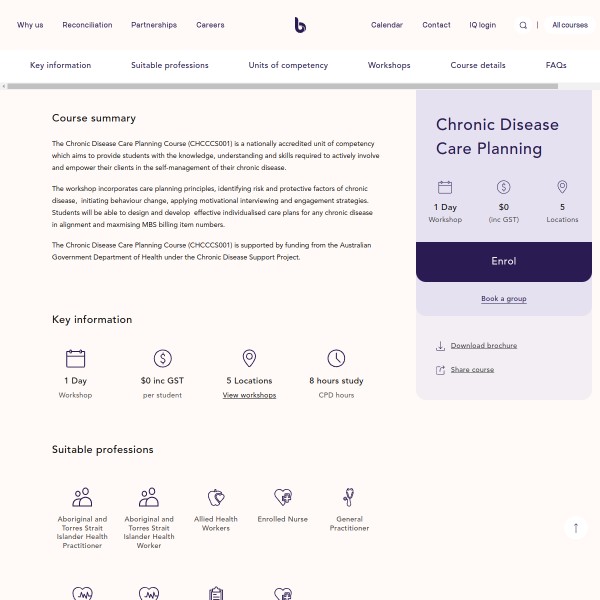
Task: Open the All courses button
Action: point(570,25)
